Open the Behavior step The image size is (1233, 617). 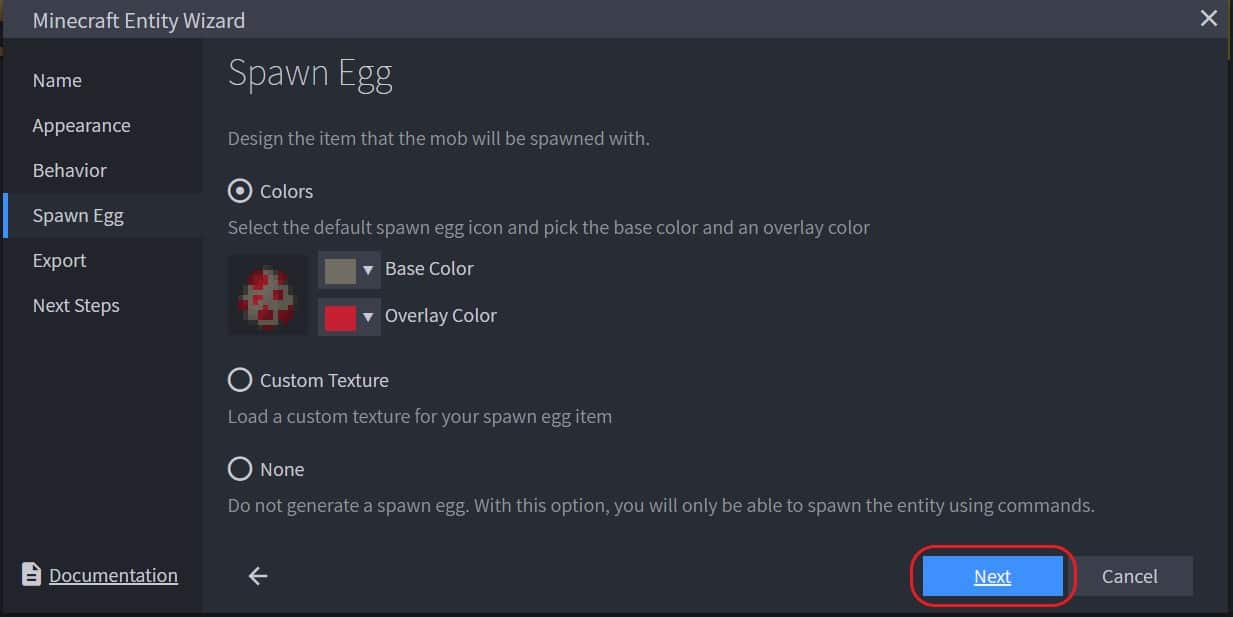pyautogui.click(x=69, y=170)
